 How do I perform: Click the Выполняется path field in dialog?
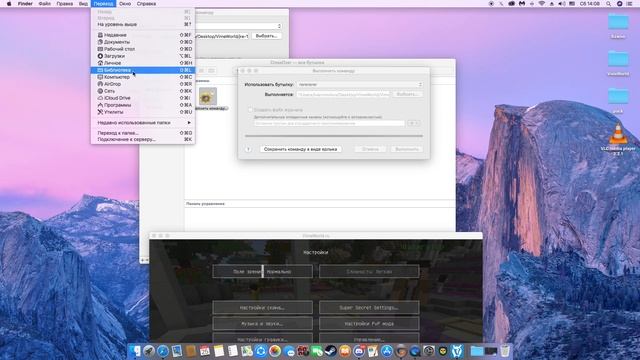pyautogui.click(x=343, y=94)
